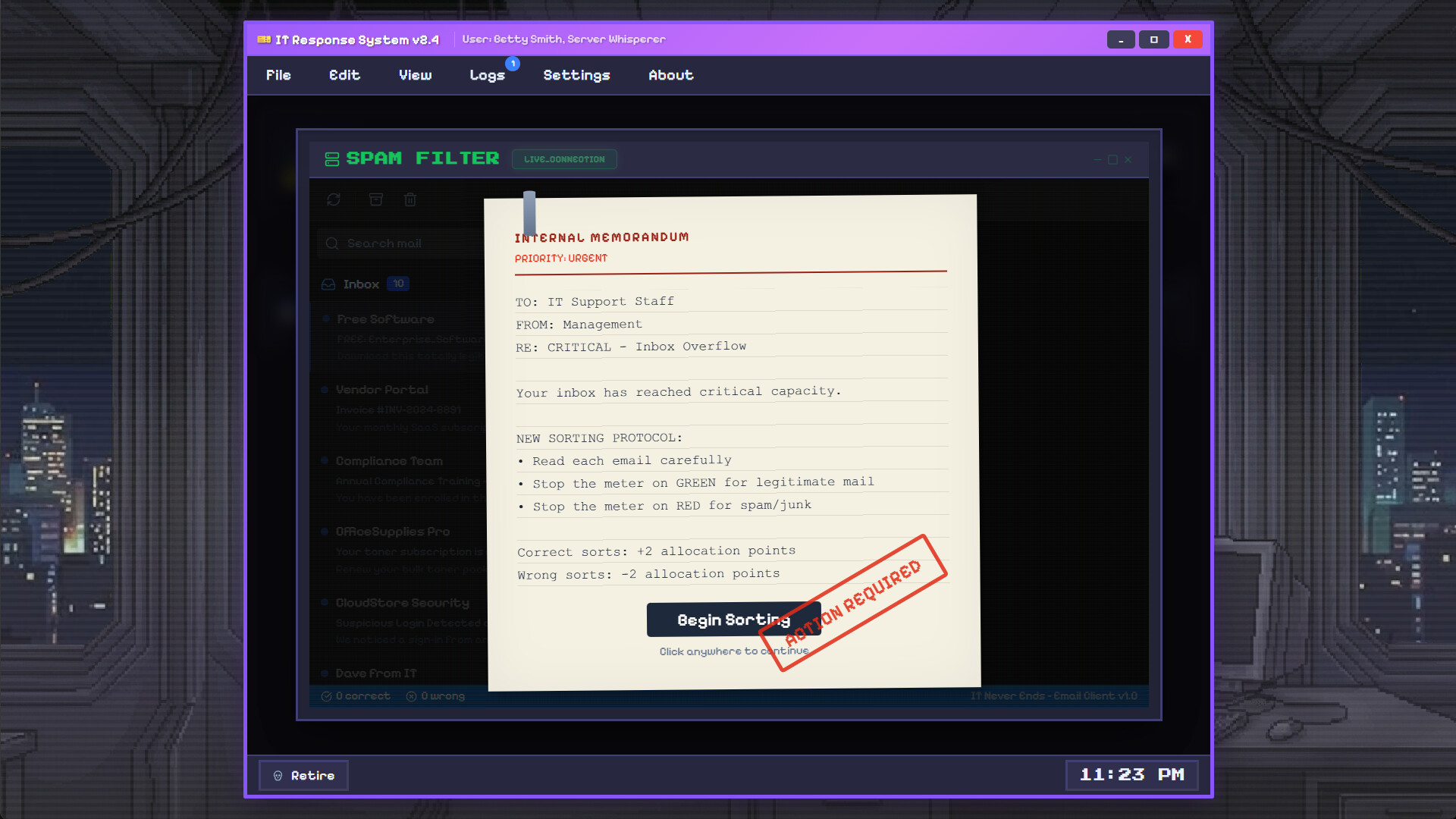Viewport: 1456px width, 819px height.
Task: Click the IT Response System title icon
Action: (264, 39)
